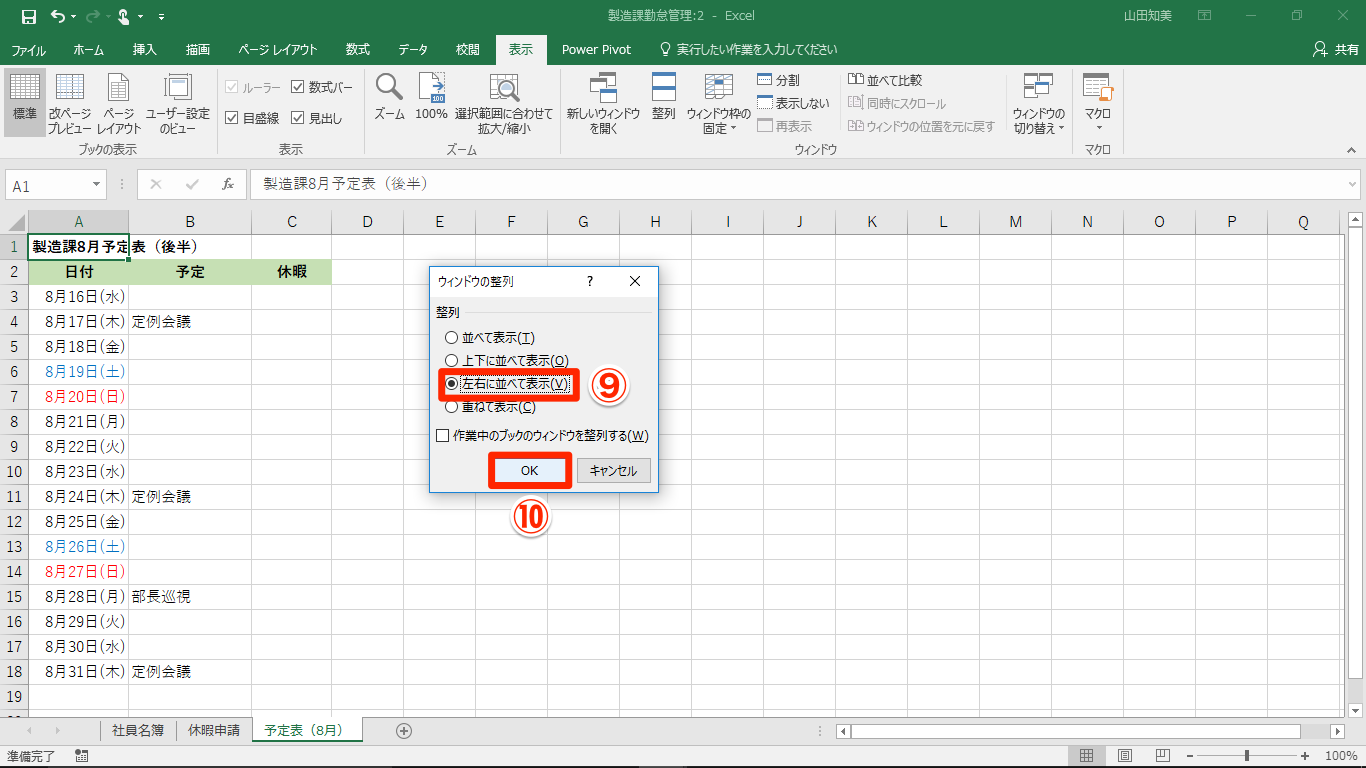Switch to the Home (ホーム) tab
Screen dimensions: 1366x768
tap(89, 49)
